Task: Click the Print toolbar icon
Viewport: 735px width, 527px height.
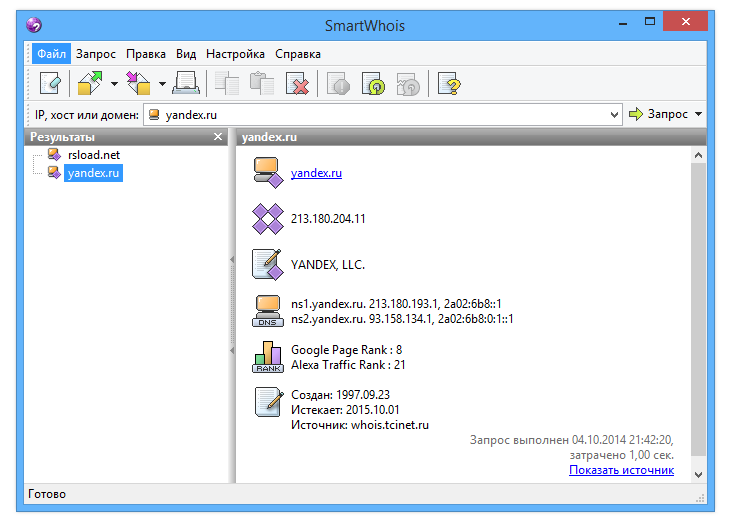Action: click(x=186, y=83)
